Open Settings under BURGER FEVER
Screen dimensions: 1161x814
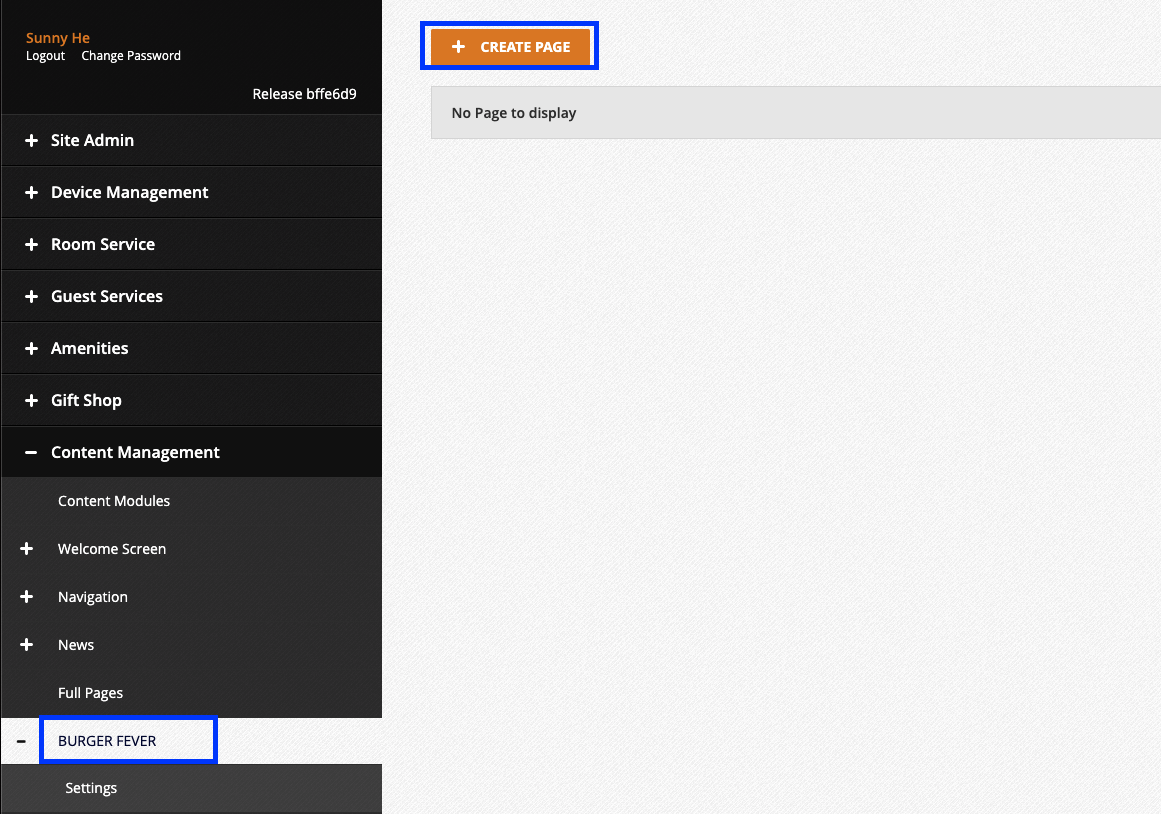[90, 788]
